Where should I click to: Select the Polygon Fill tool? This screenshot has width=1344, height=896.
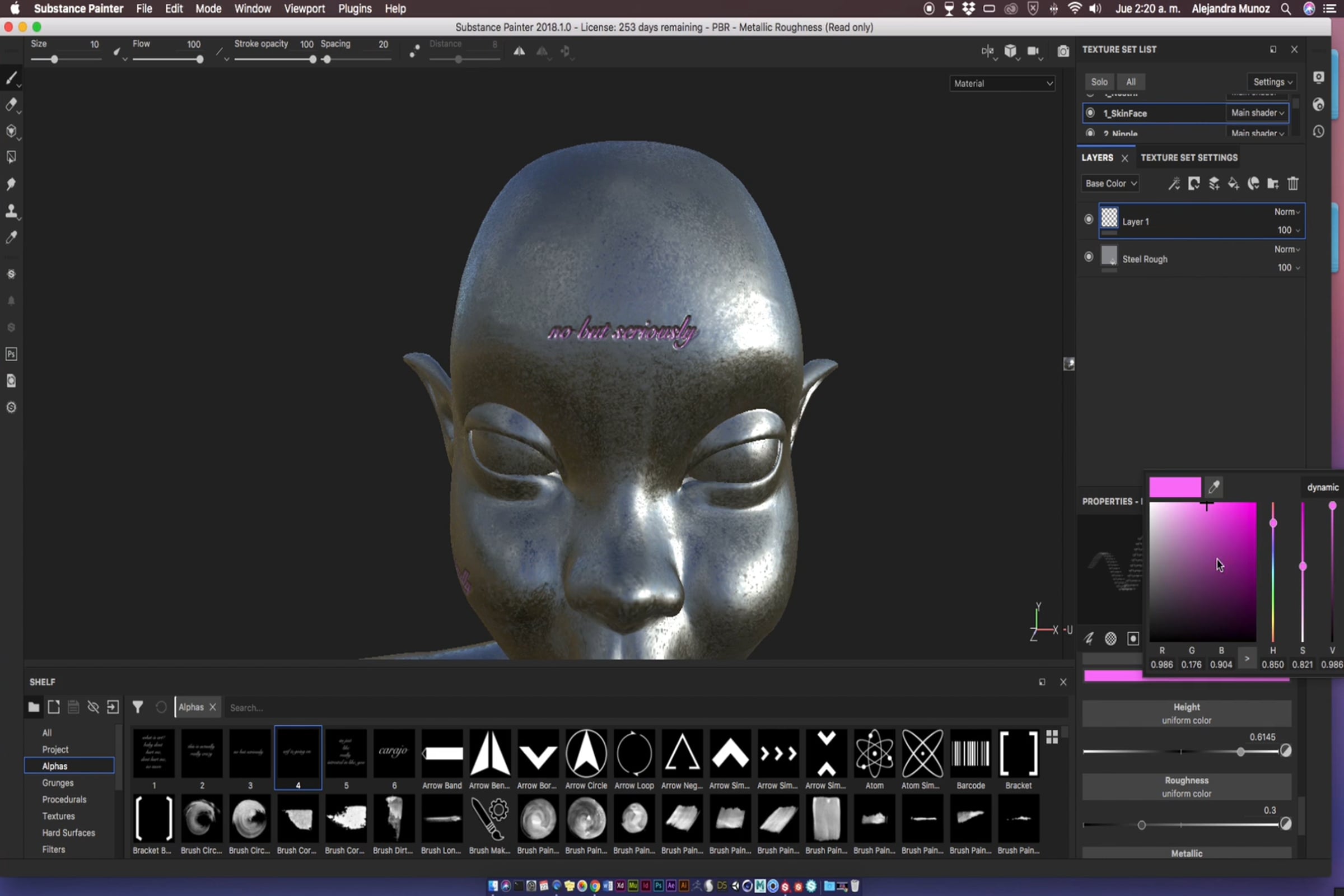(11, 157)
